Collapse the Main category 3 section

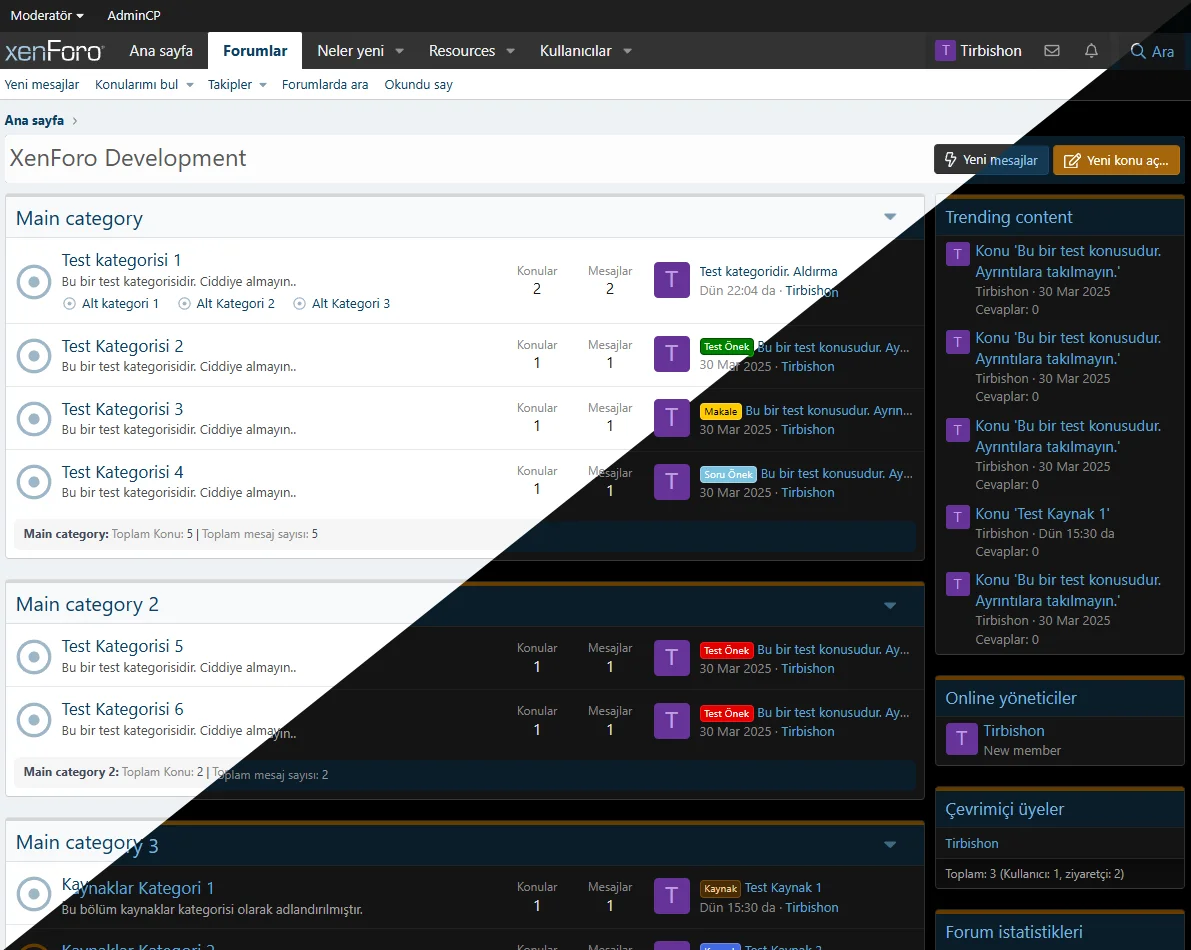point(890,844)
